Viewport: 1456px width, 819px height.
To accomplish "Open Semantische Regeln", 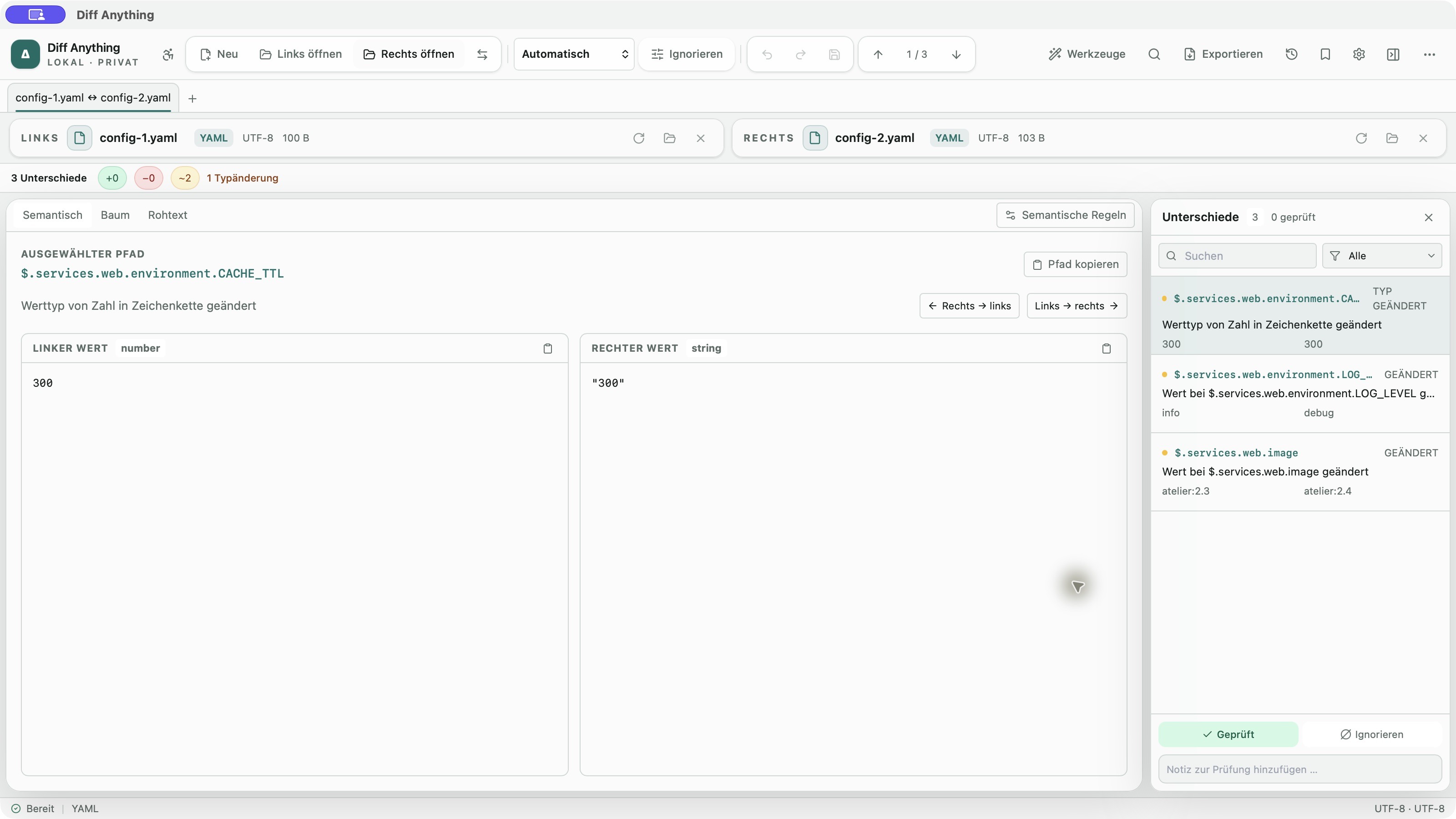I will pyautogui.click(x=1066, y=215).
